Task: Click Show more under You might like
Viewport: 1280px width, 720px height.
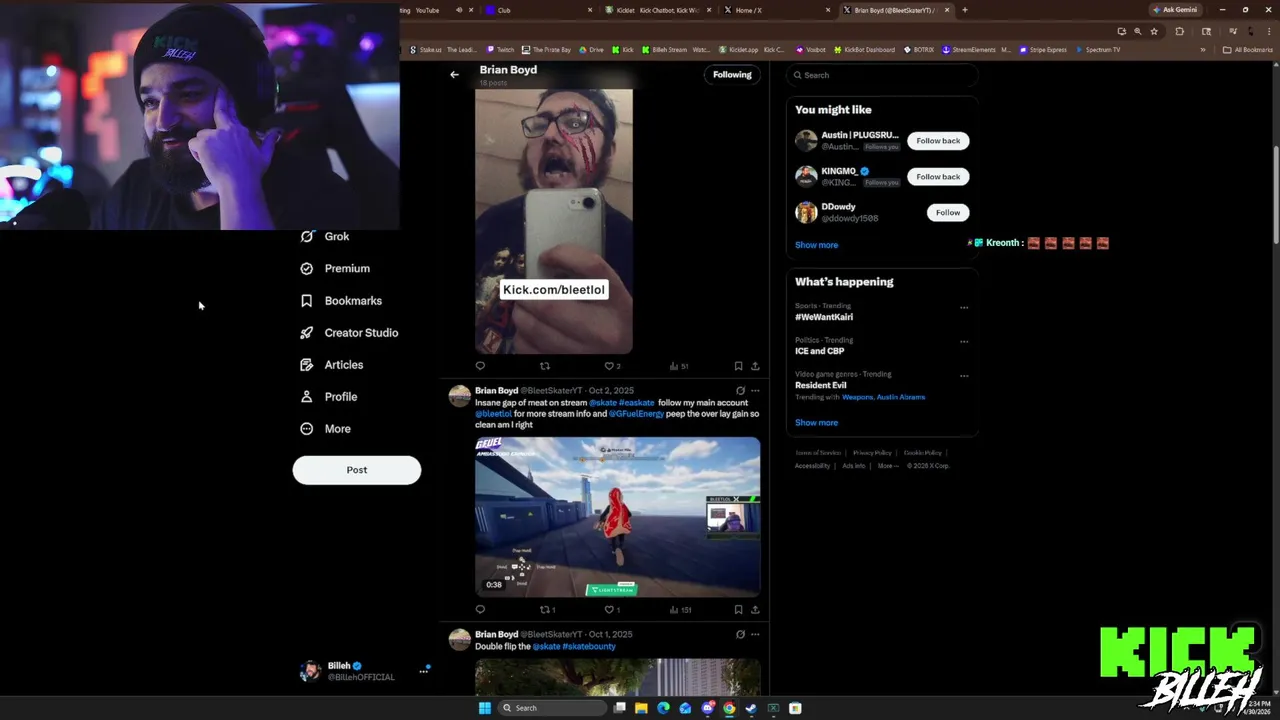Action: tap(816, 245)
